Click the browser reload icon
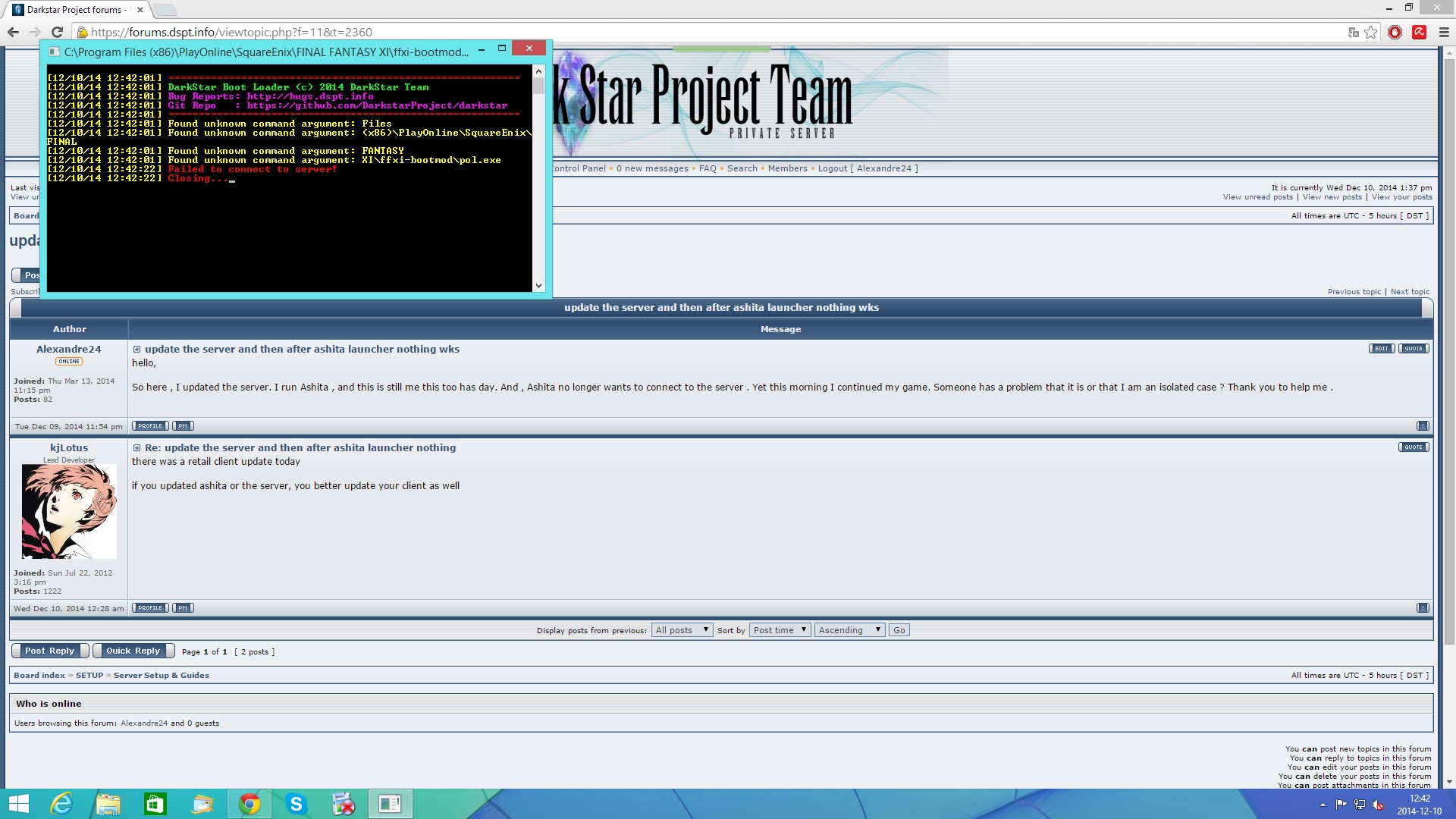Image resolution: width=1456 pixels, height=819 pixels. [x=57, y=32]
